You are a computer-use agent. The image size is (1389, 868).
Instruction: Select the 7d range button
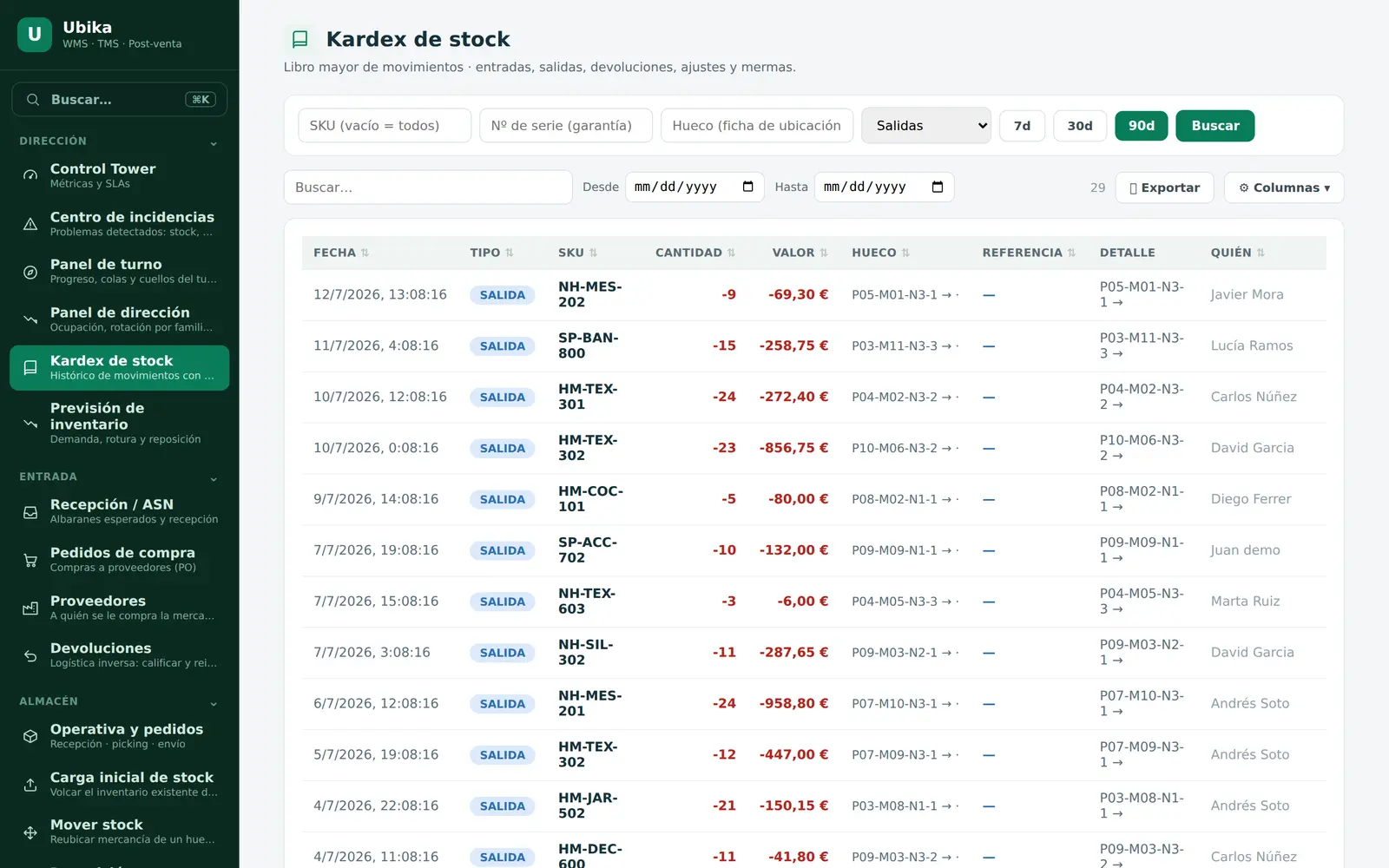1023,126
